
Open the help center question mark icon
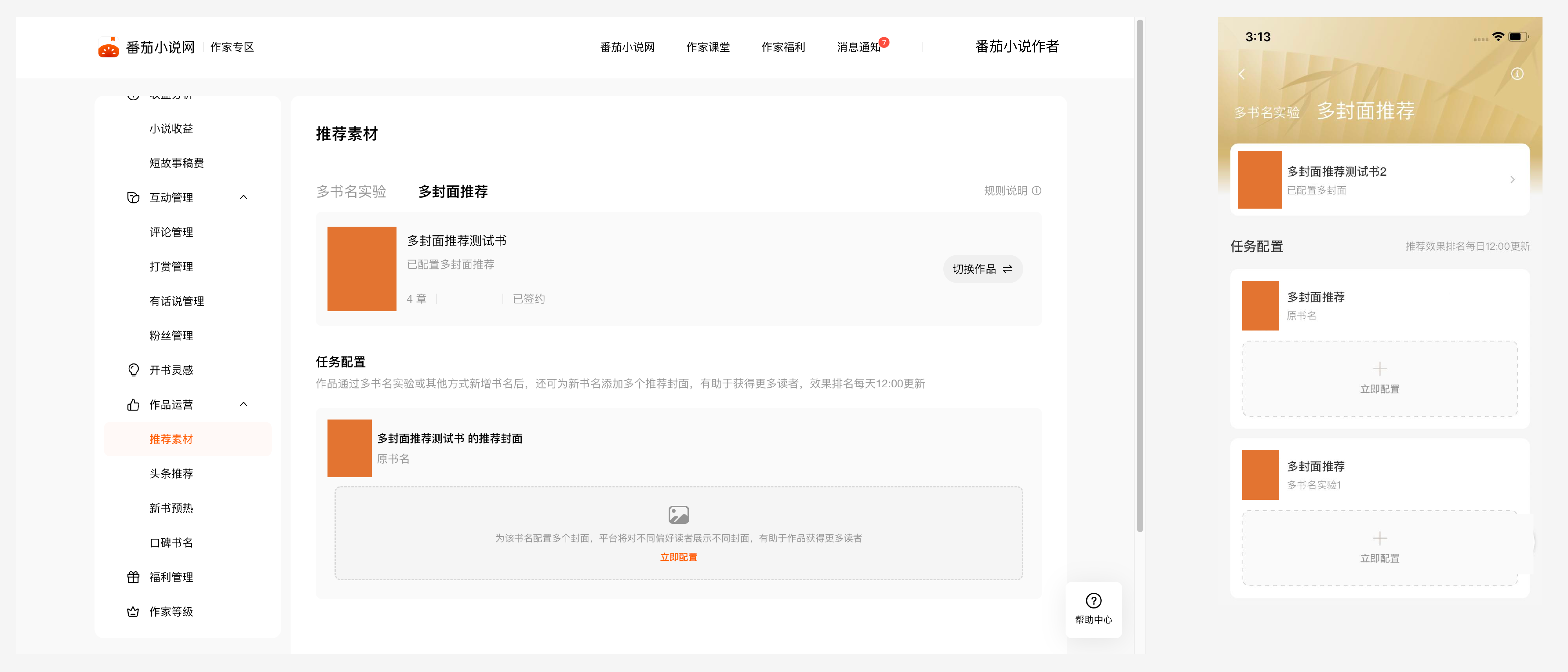click(1093, 601)
